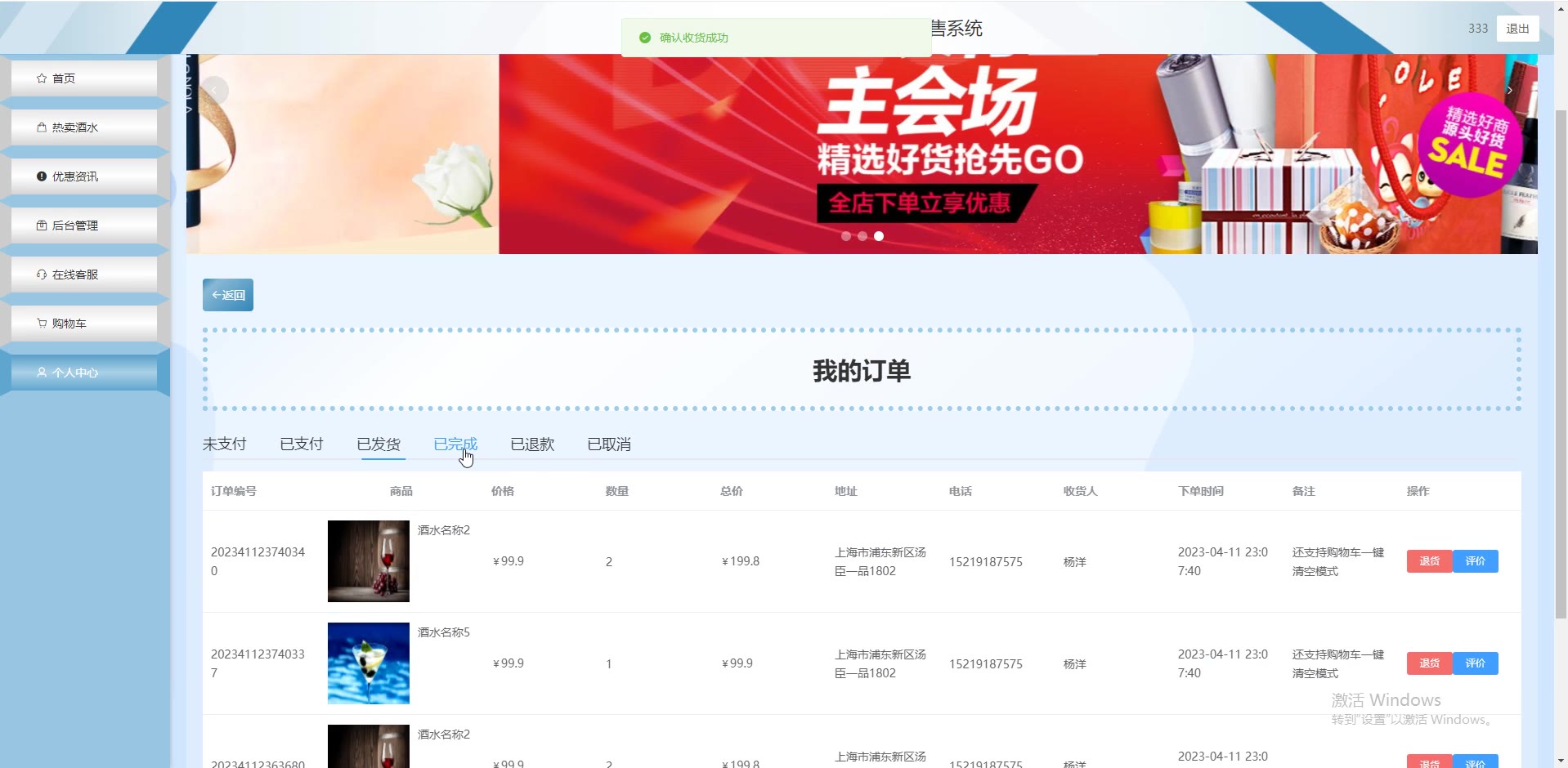Click 退货 for order 202341123740337
Screen dimensions: 1568x768
click(x=1429, y=663)
